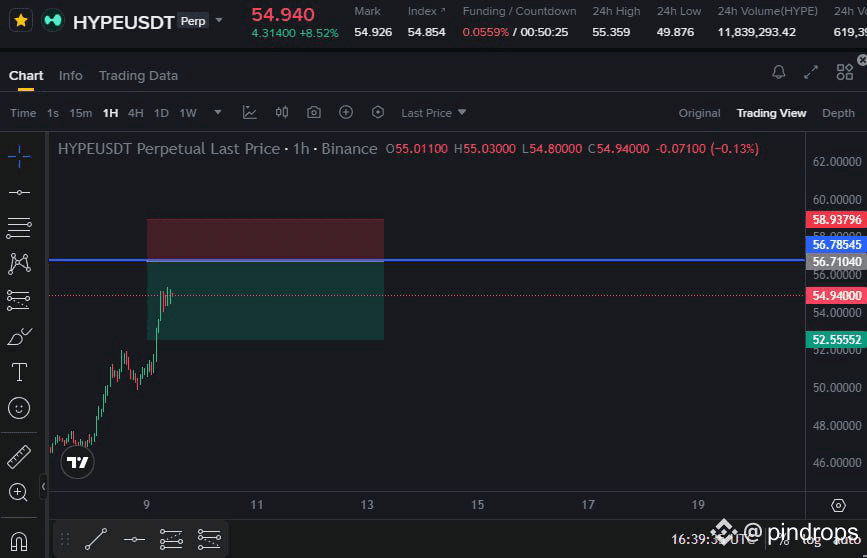The width and height of the screenshot is (867, 558).
Task: Select the brush drawing tool
Action: [x=19, y=336]
